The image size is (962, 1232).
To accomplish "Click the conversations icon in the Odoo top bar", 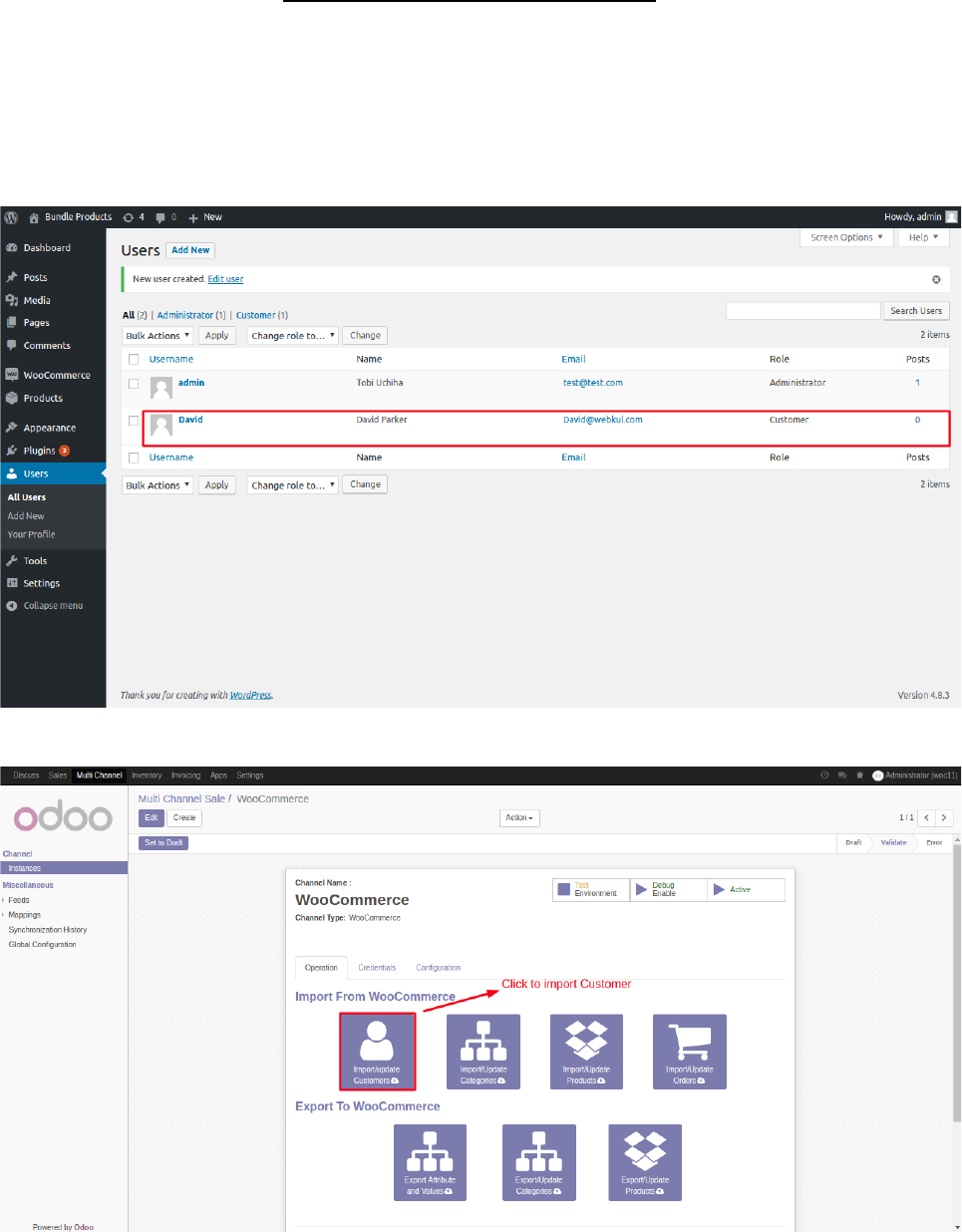I will tap(842, 774).
